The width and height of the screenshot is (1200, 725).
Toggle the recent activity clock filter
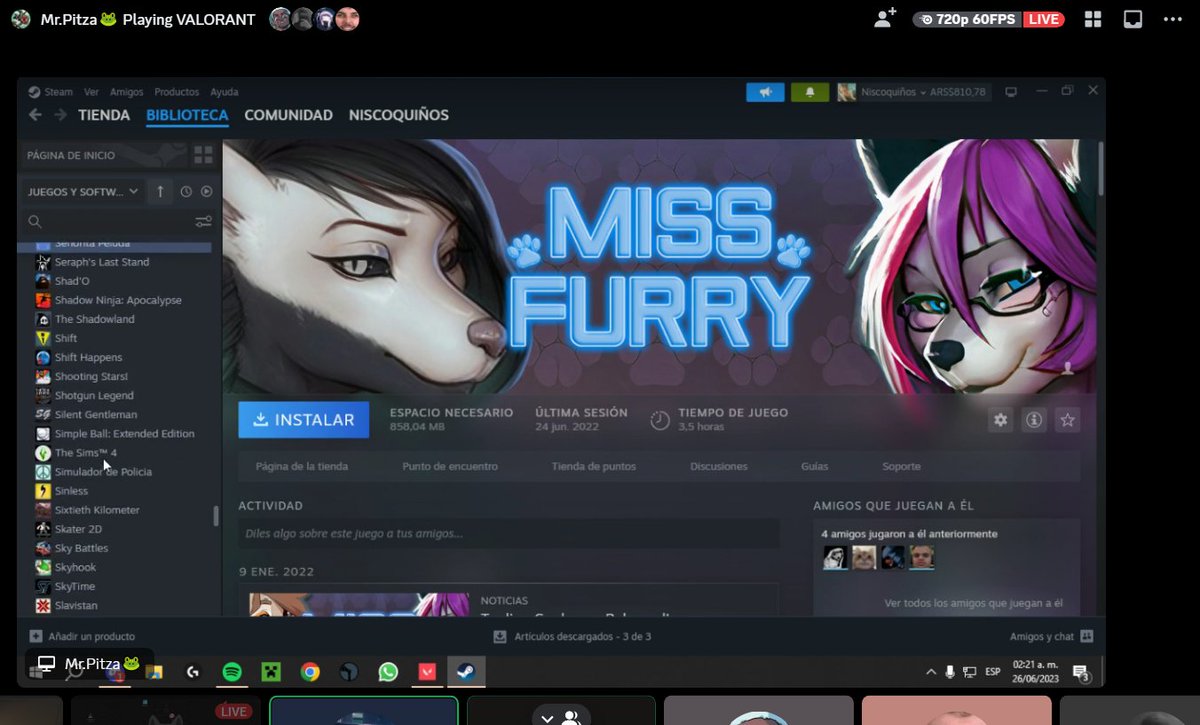pyautogui.click(x=186, y=191)
